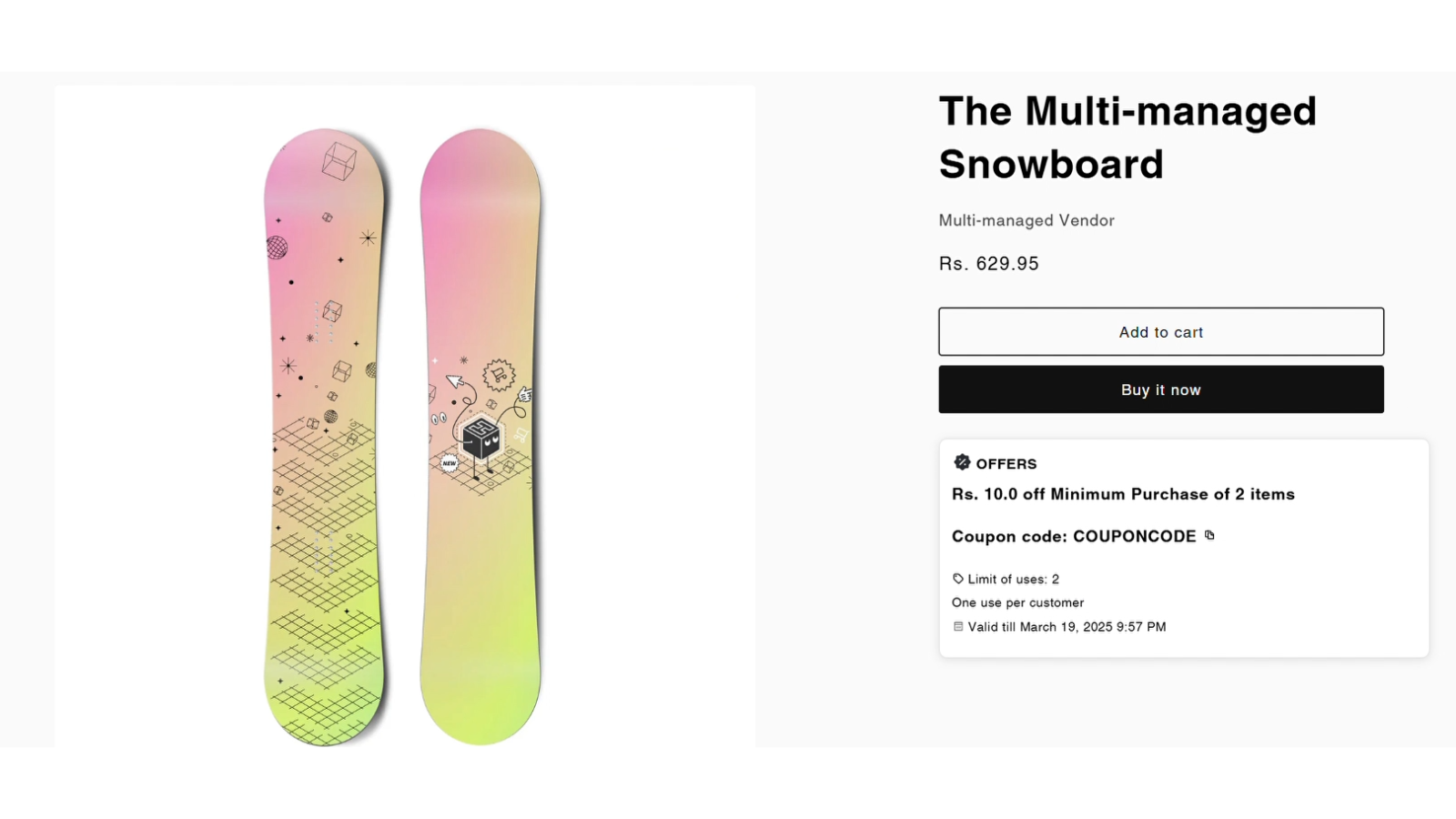Click the Rs. 10.0 off offer headline
The height and width of the screenshot is (819, 1456).
(1123, 494)
